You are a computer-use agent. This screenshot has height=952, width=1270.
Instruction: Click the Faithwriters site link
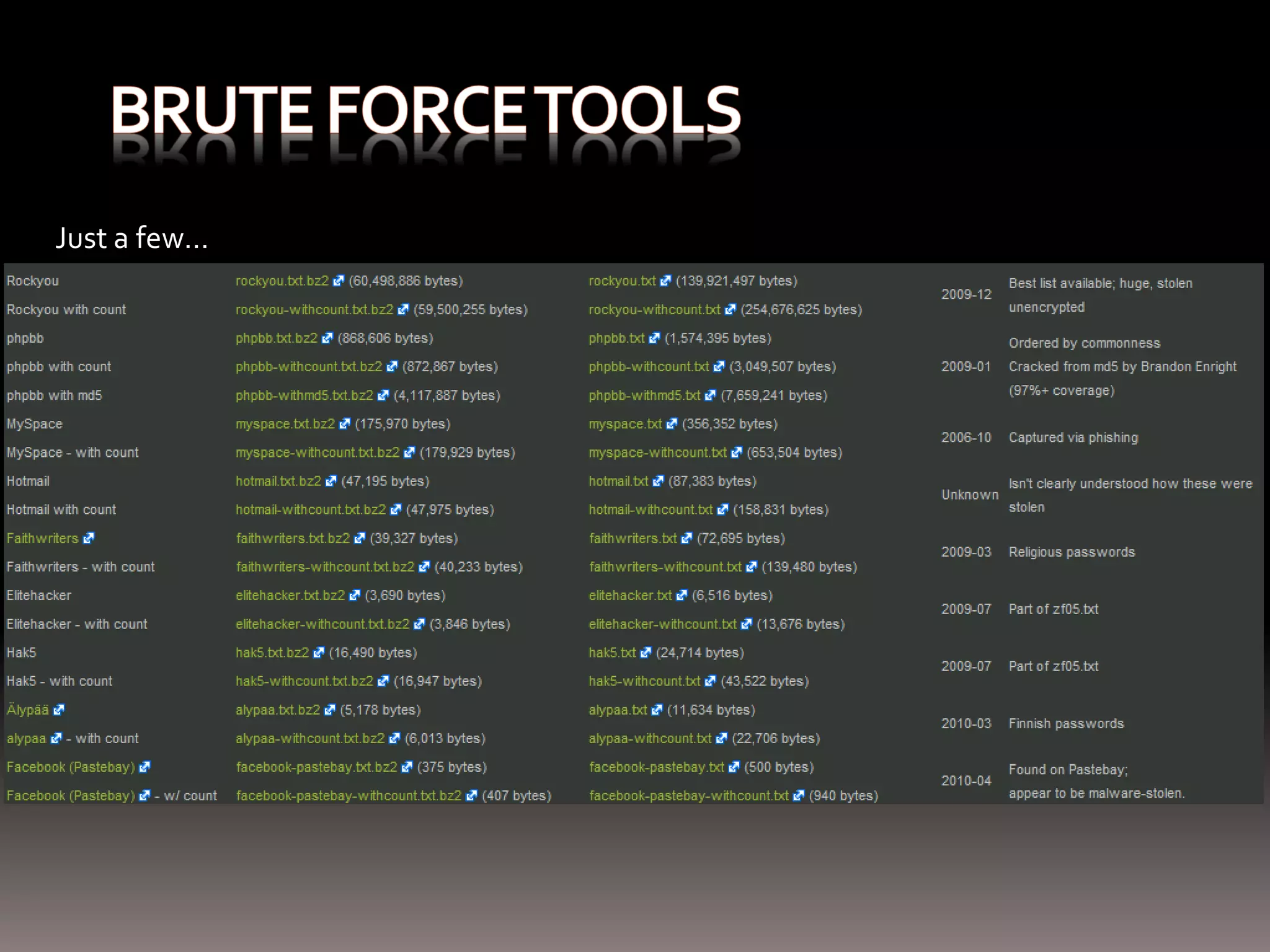[42, 539]
